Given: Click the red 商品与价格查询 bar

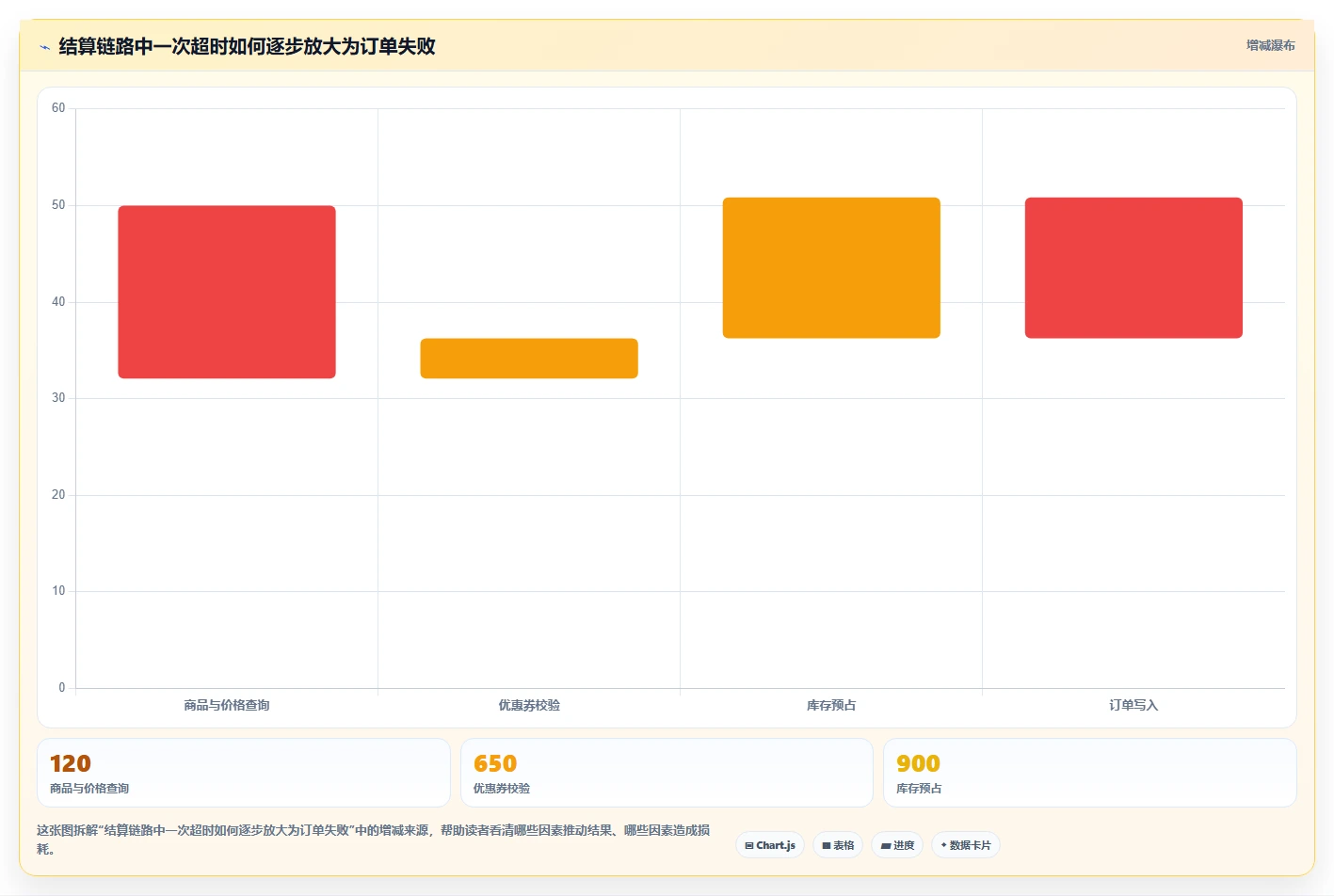Looking at the screenshot, I should [227, 292].
